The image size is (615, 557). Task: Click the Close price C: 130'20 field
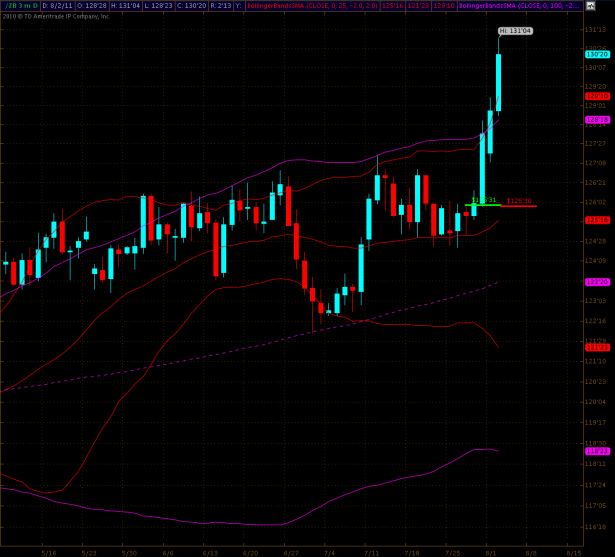[x=197, y=6]
